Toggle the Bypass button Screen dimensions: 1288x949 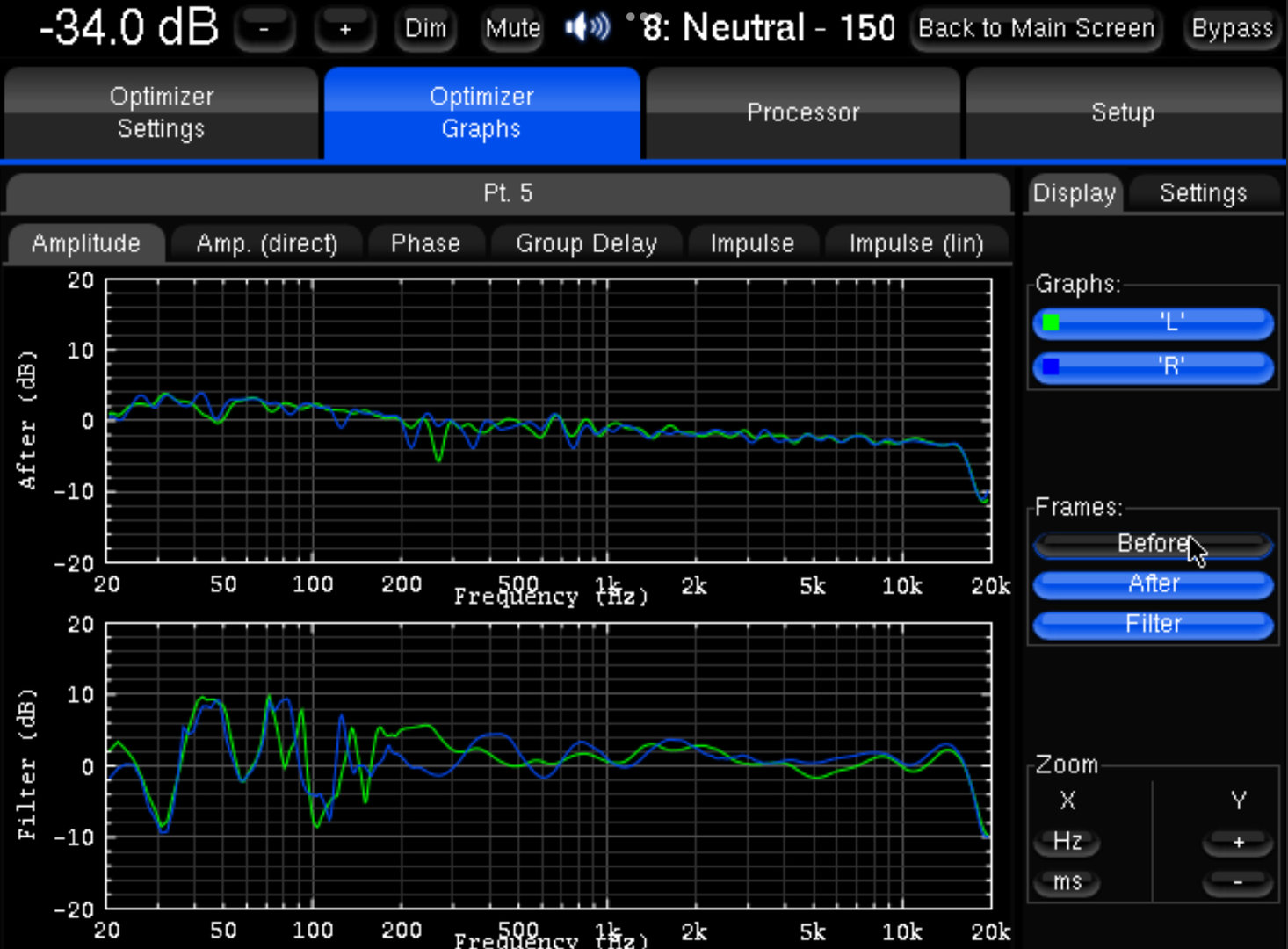tap(1232, 29)
